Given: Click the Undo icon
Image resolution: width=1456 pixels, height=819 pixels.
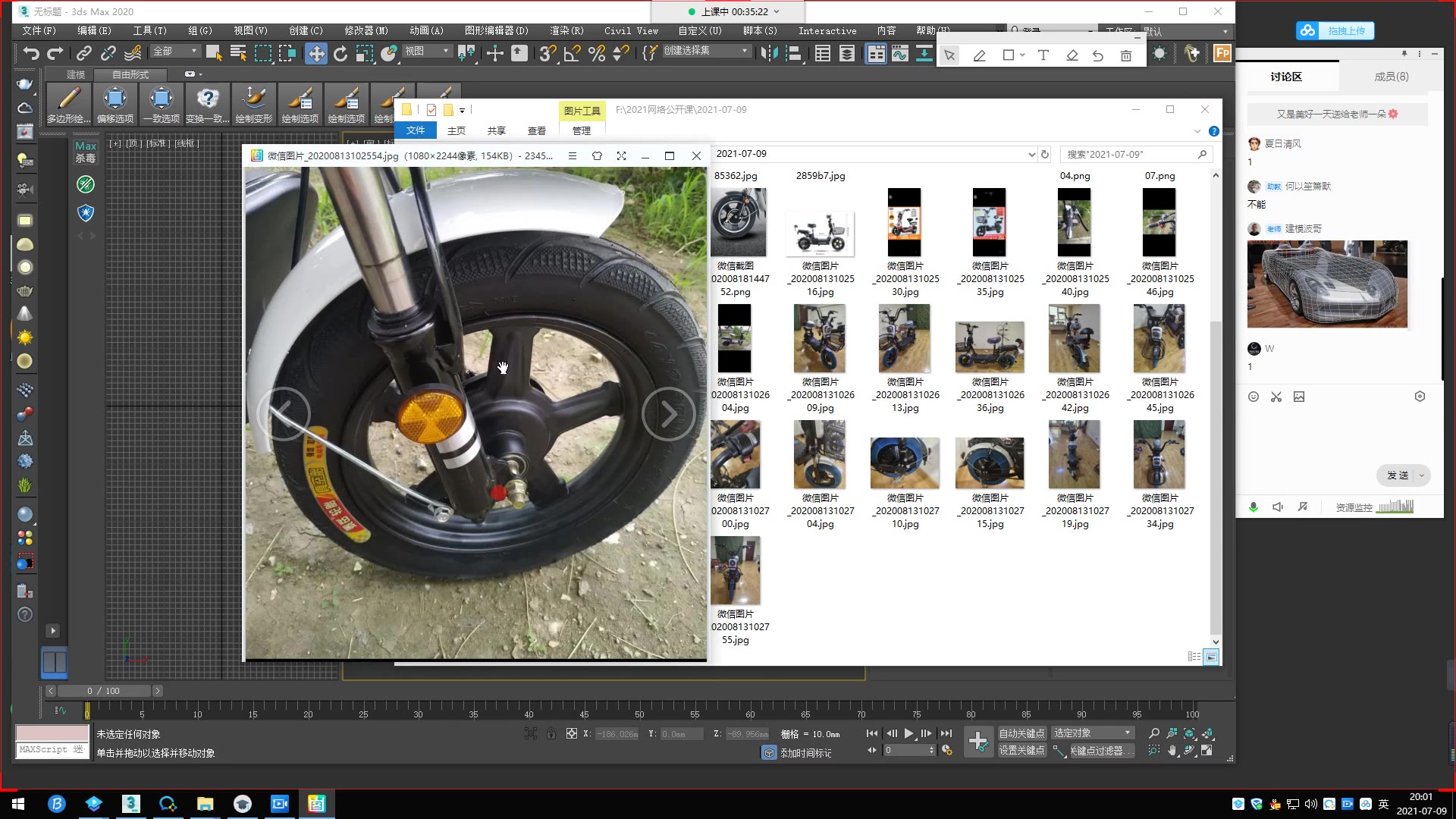Looking at the screenshot, I should [x=30, y=53].
